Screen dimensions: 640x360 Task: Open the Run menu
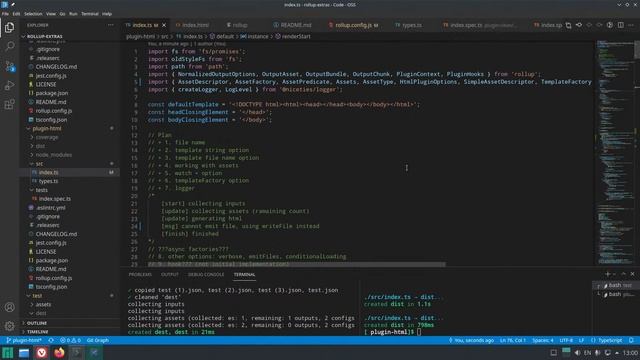point(73,13)
